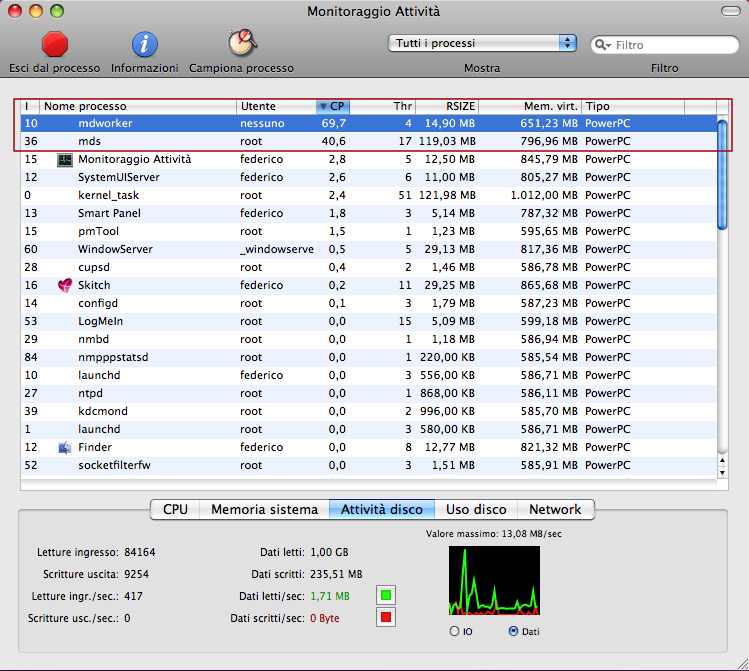Screen dimensions: 749x671
Task: Click the 1.012,00 MB virtual memory value
Action: coord(544,195)
